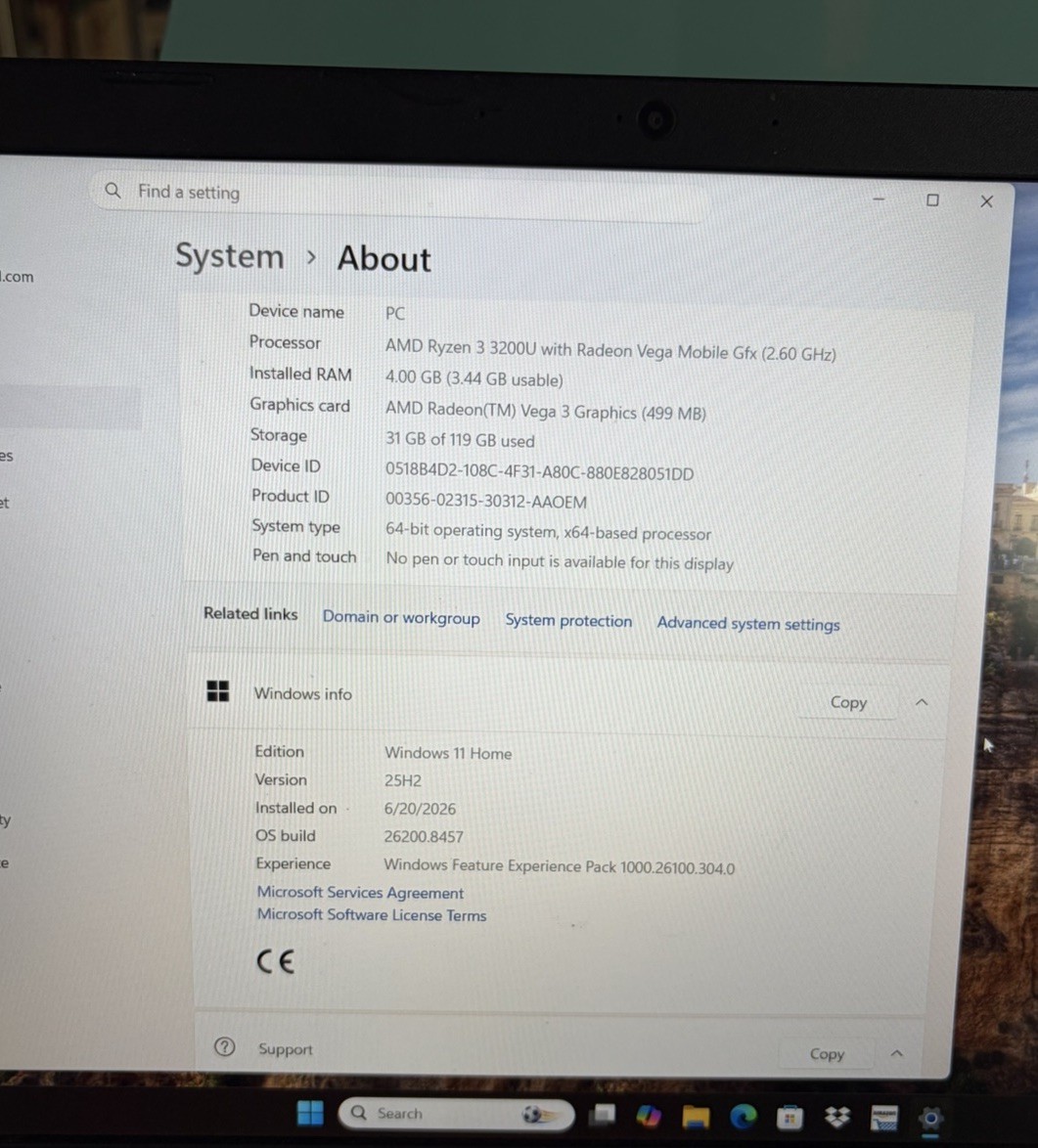Click the taskbar Search box
Screen dimensions: 1038x1148
click(x=456, y=1114)
